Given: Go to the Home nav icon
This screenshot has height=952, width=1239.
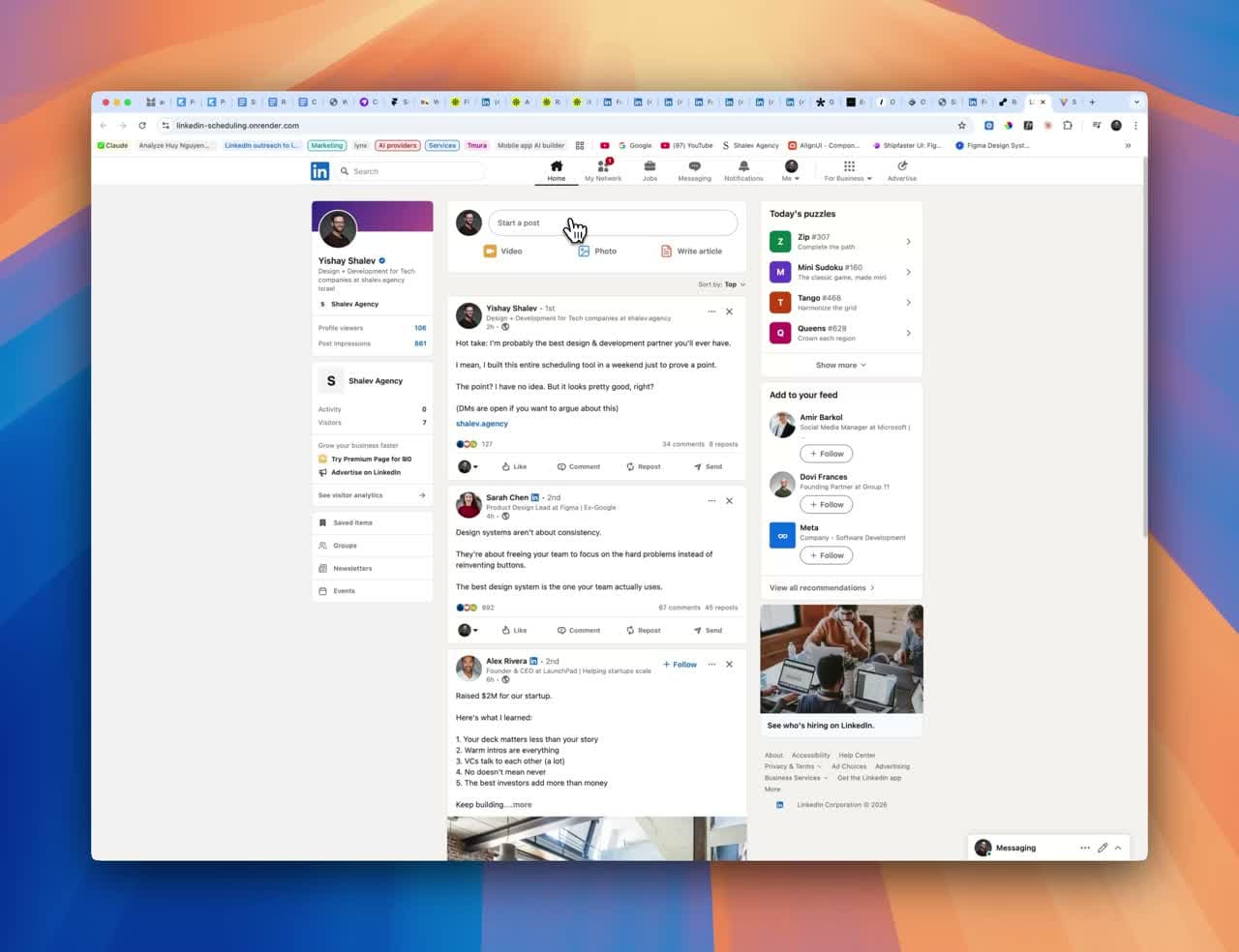Looking at the screenshot, I should (x=557, y=171).
